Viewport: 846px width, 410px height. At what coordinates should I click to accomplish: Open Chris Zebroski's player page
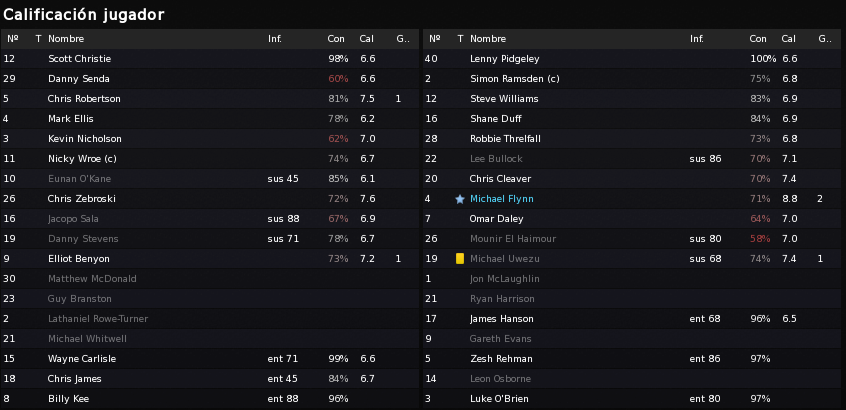[81, 199]
